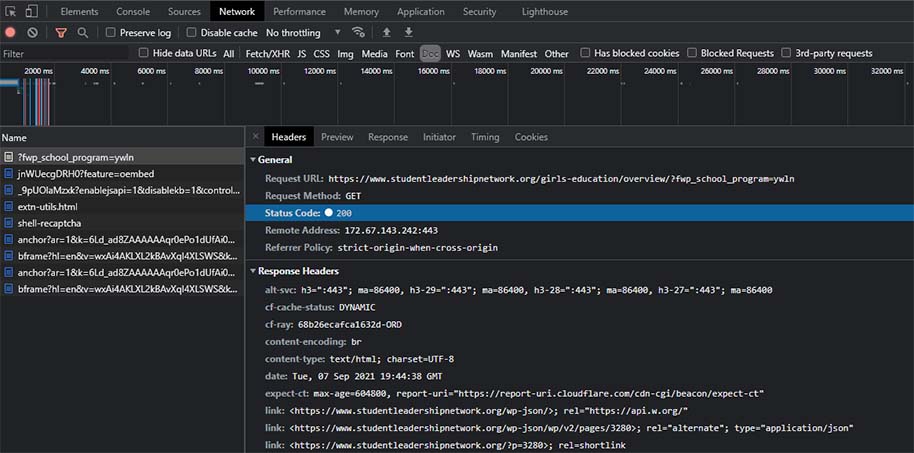
Task: Clear the network log
Action: (x=32, y=33)
